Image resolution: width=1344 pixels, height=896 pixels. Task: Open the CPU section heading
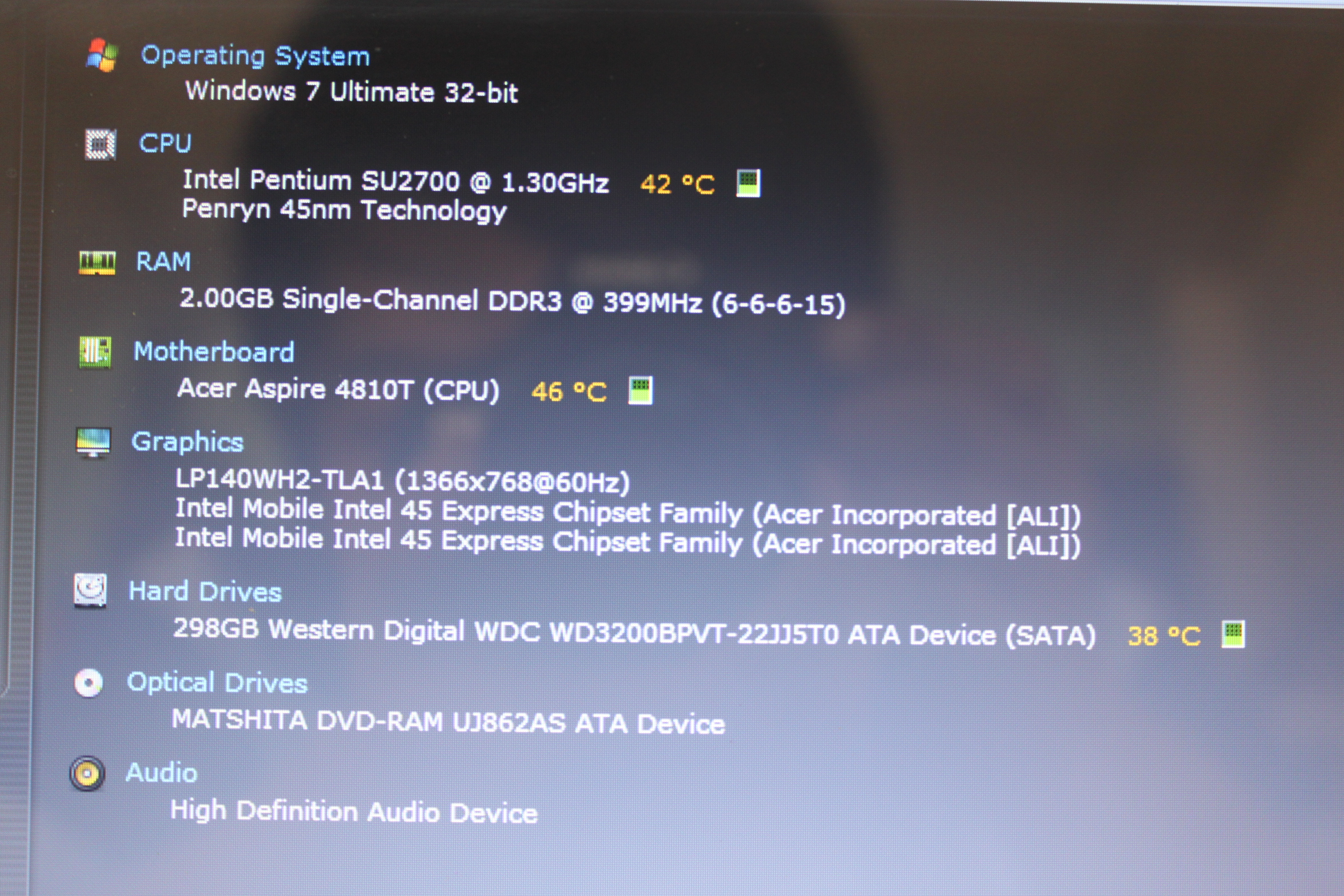[165, 143]
